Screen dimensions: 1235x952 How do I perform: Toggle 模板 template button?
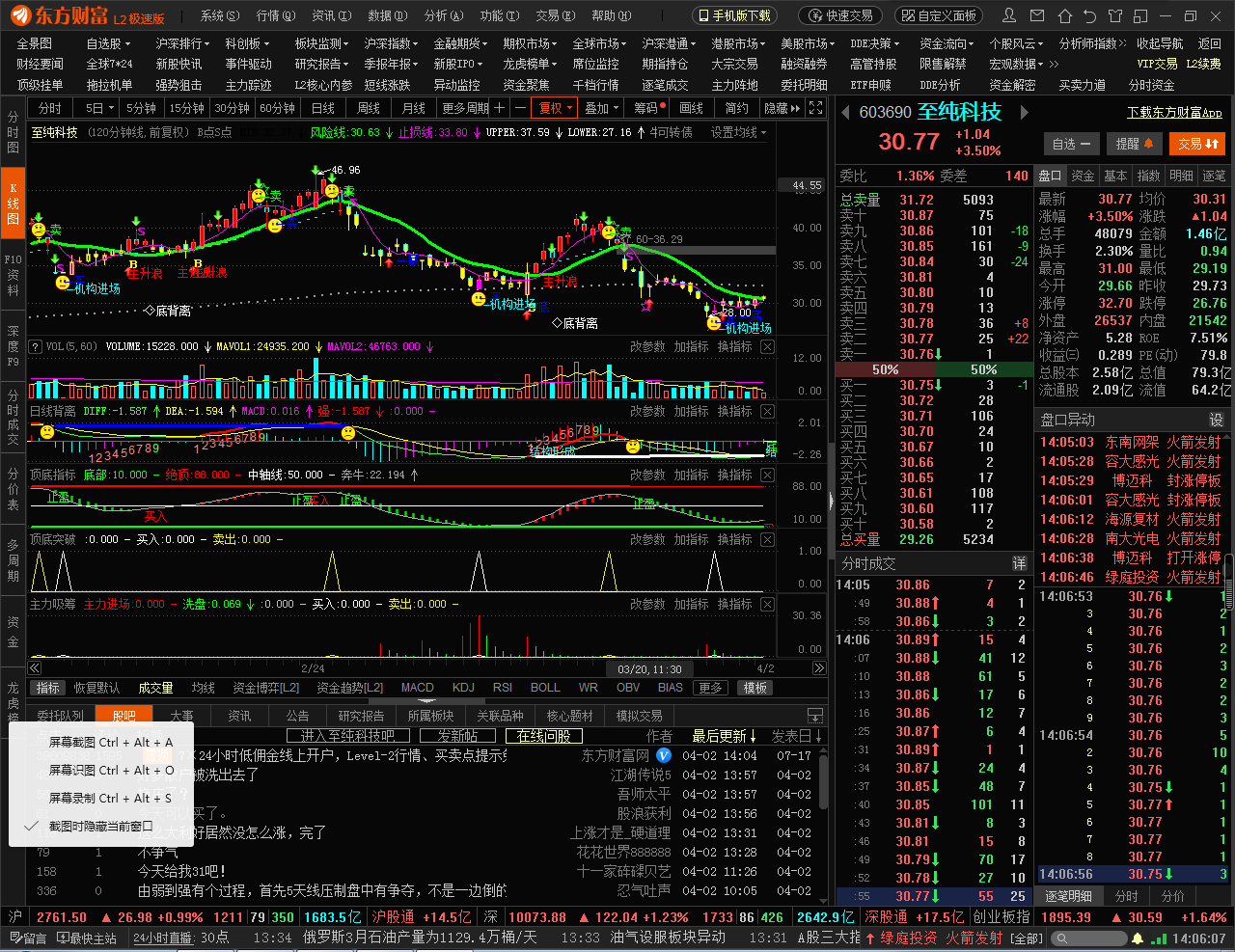(755, 688)
